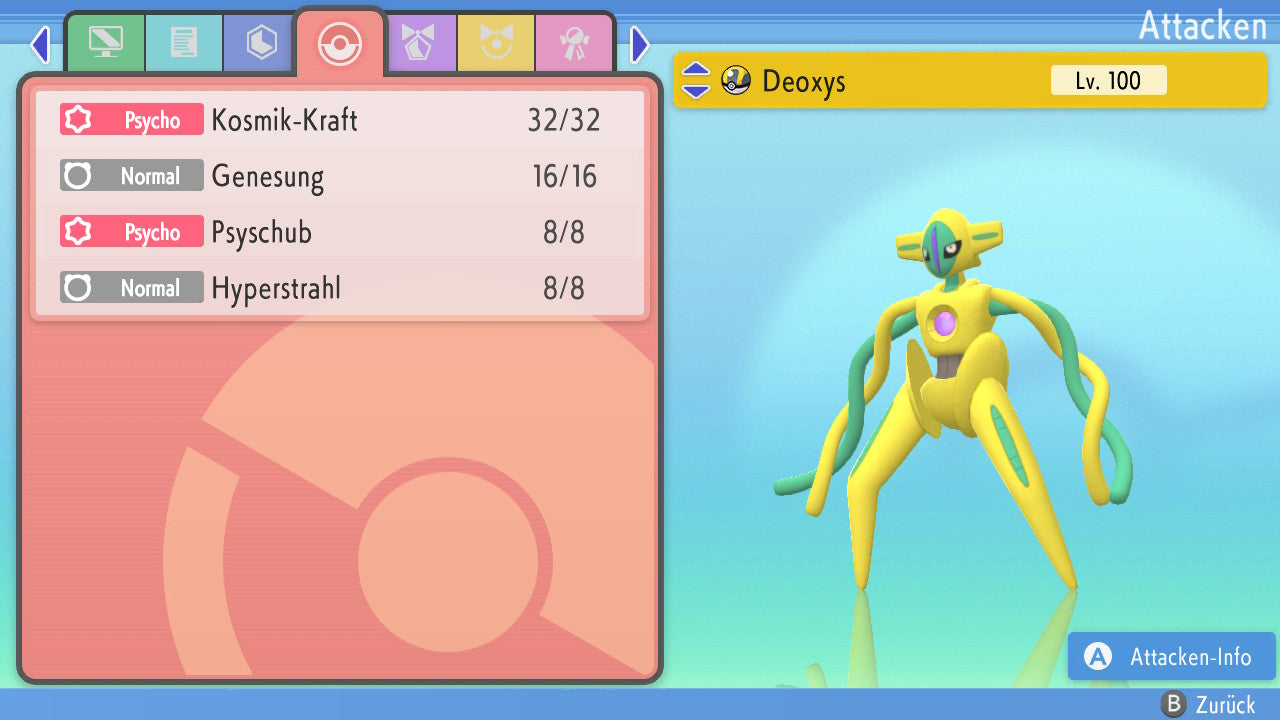The height and width of the screenshot is (720, 1280).
Task: Click the Psycho type badge on Kosmik-Kraft
Action: [132, 120]
